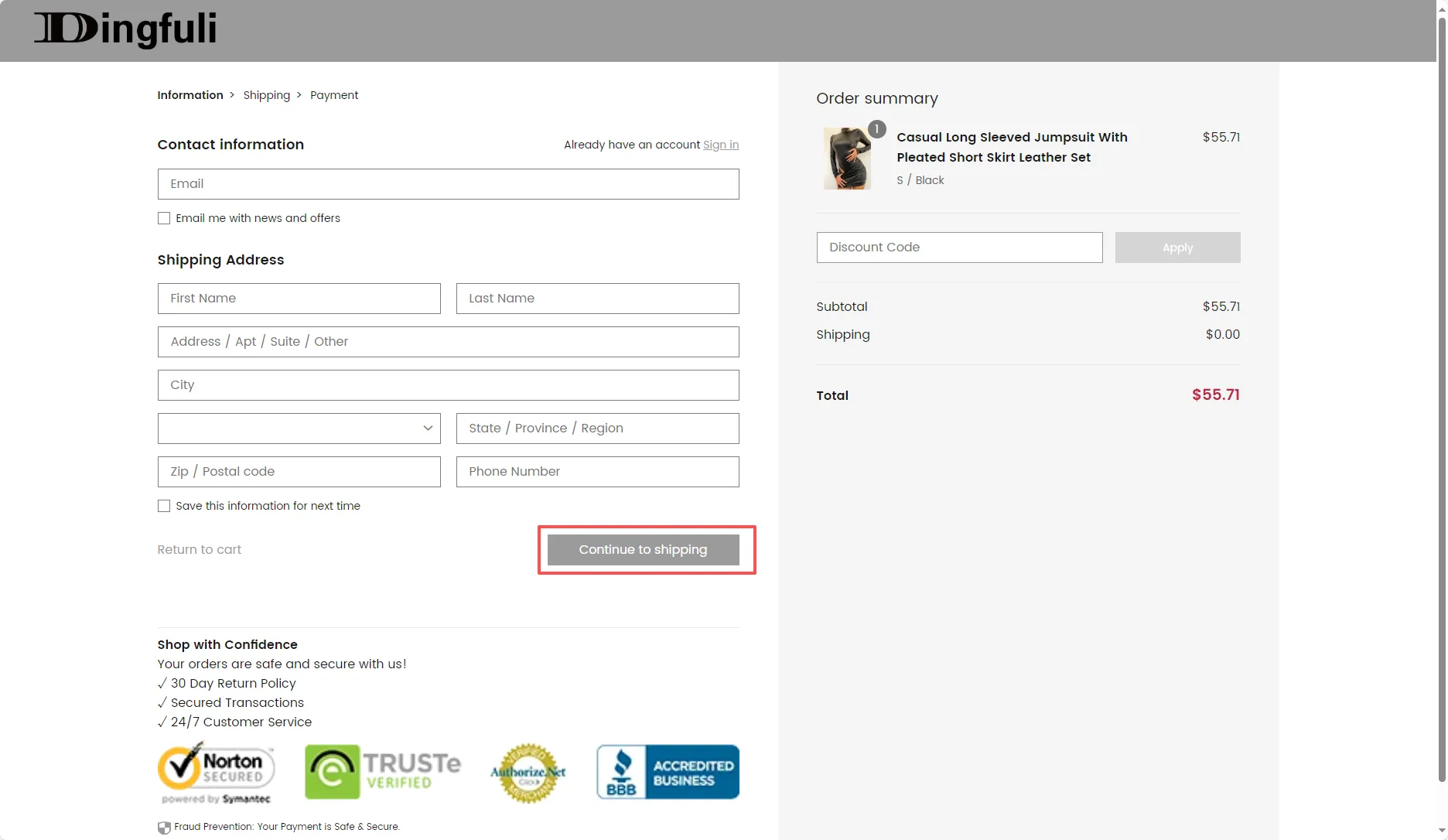Click the TRUSTe Verified badge
1448x840 pixels.
[382, 772]
